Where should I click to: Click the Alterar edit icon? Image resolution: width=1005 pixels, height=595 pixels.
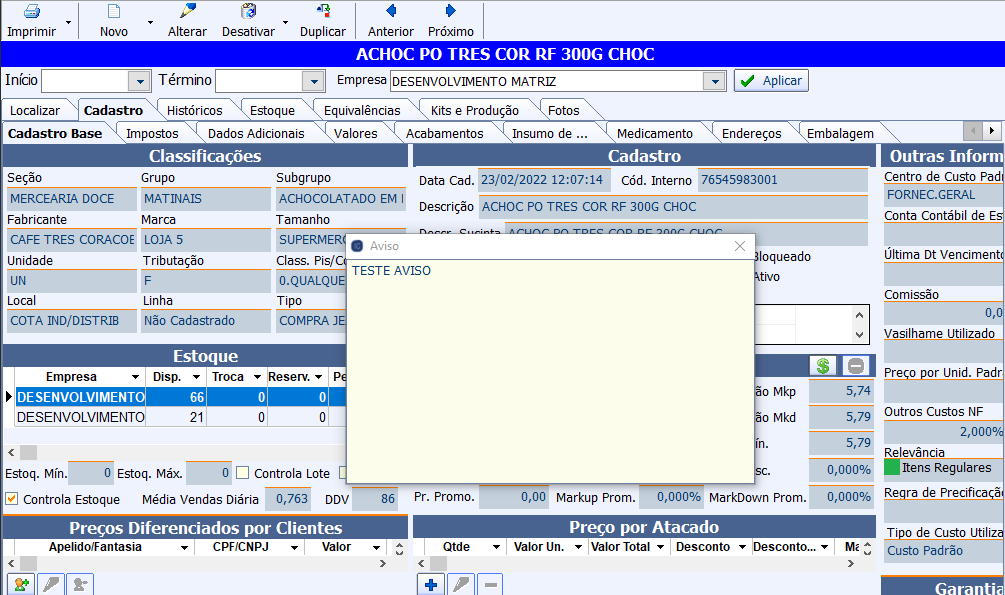pos(187,13)
